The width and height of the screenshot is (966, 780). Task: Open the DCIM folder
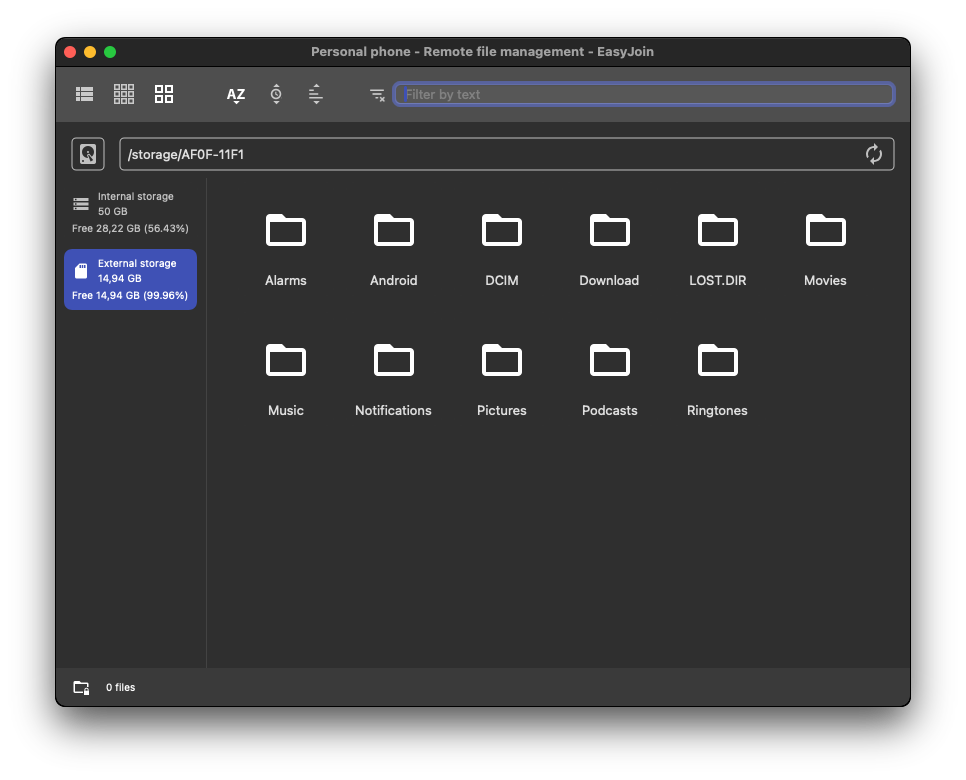tap(501, 250)
